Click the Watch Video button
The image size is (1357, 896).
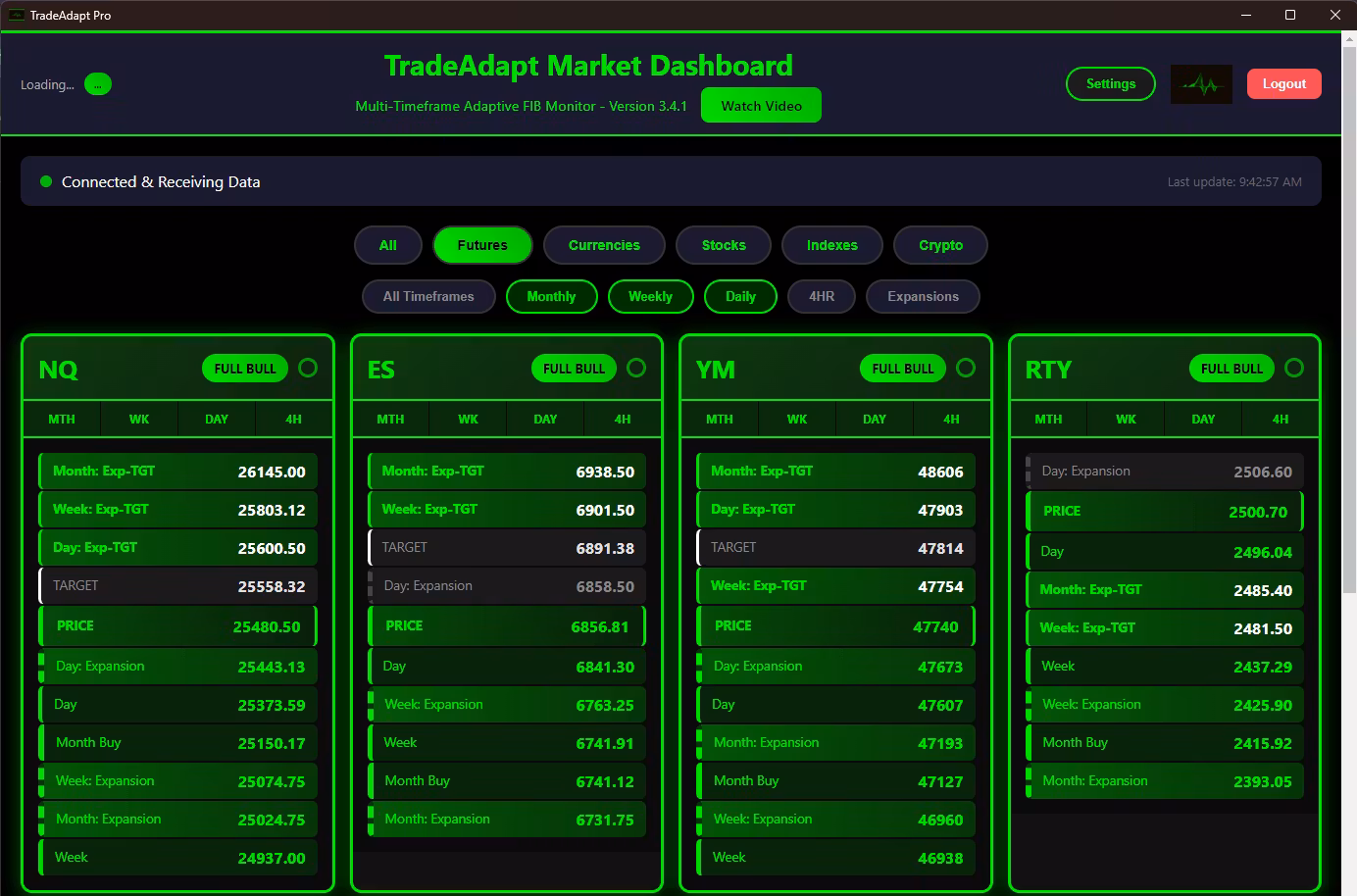coord(761,106)
